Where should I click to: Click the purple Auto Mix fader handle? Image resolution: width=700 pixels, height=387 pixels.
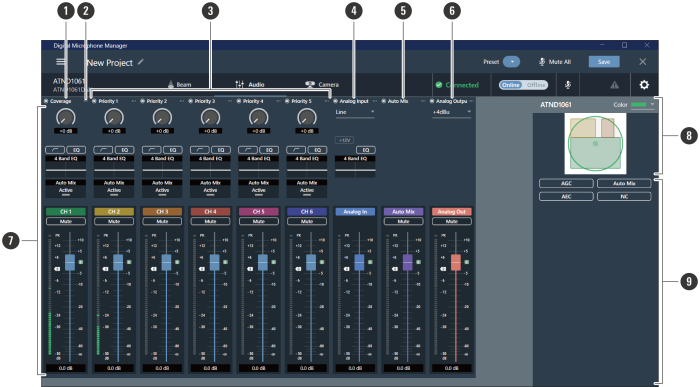click(408, 262)
